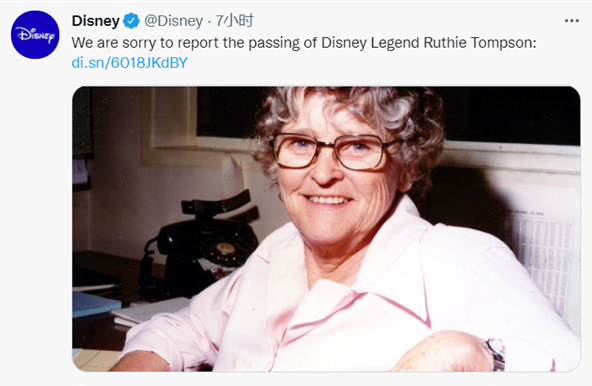Open the Disney profile avatar

pos(35,35)
